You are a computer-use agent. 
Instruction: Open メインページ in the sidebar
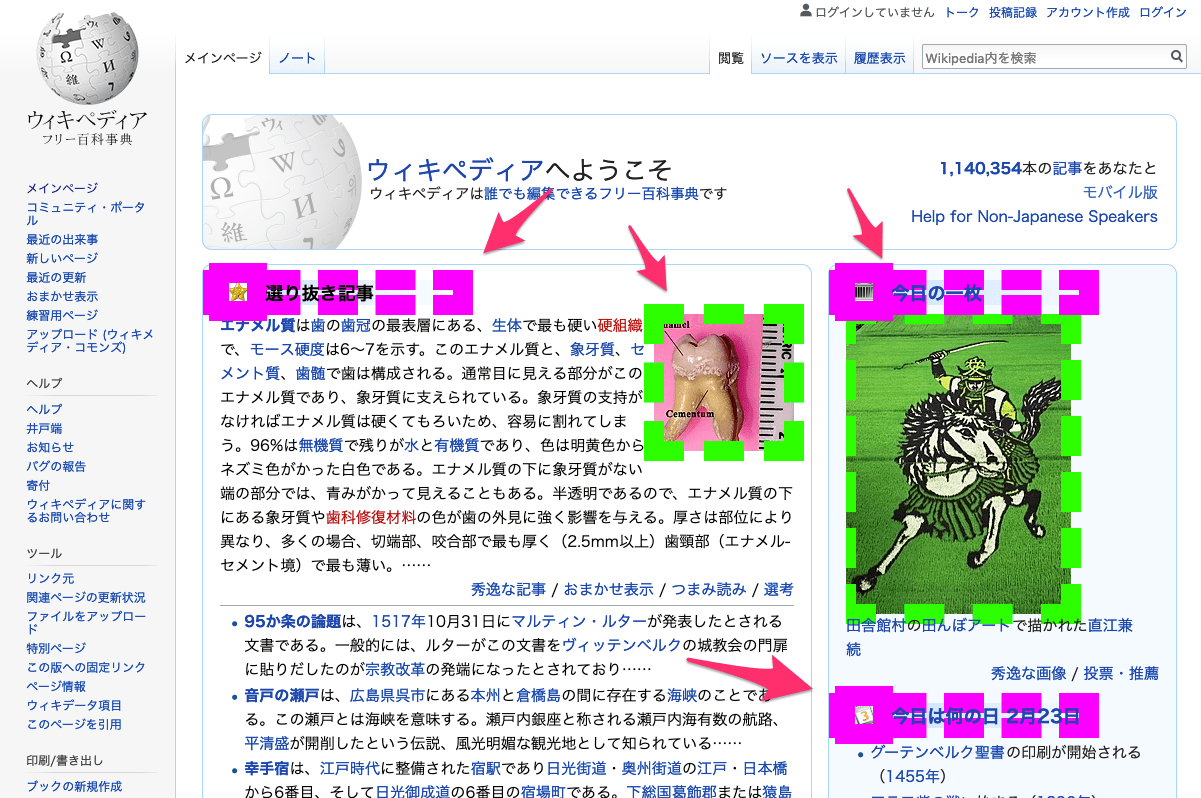(x=62, y=188)
